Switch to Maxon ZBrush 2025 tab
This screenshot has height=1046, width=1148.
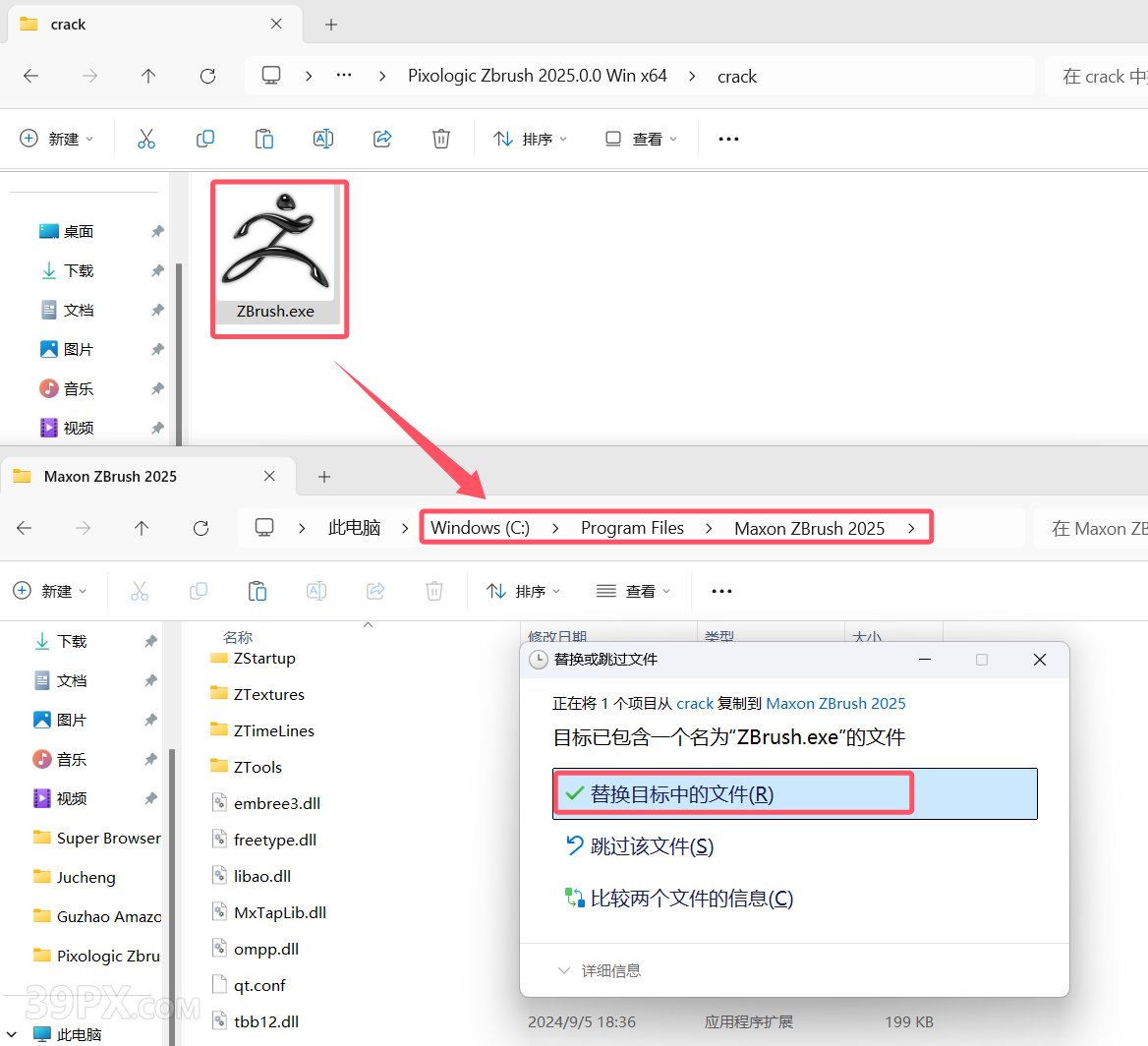coord(147,477)
